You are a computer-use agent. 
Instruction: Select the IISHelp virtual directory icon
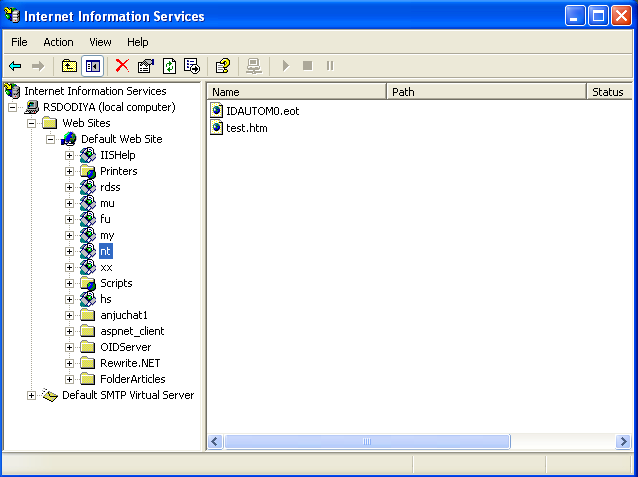click(88, 155)
